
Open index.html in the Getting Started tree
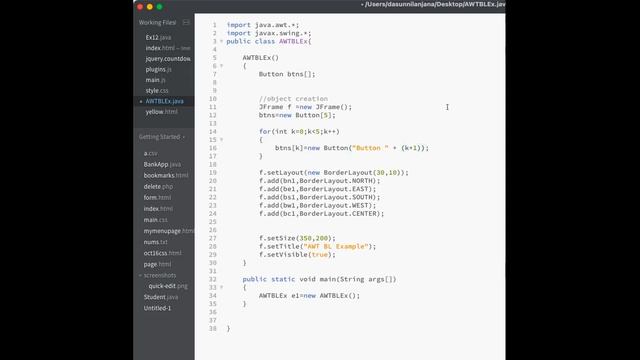[158, 209]
